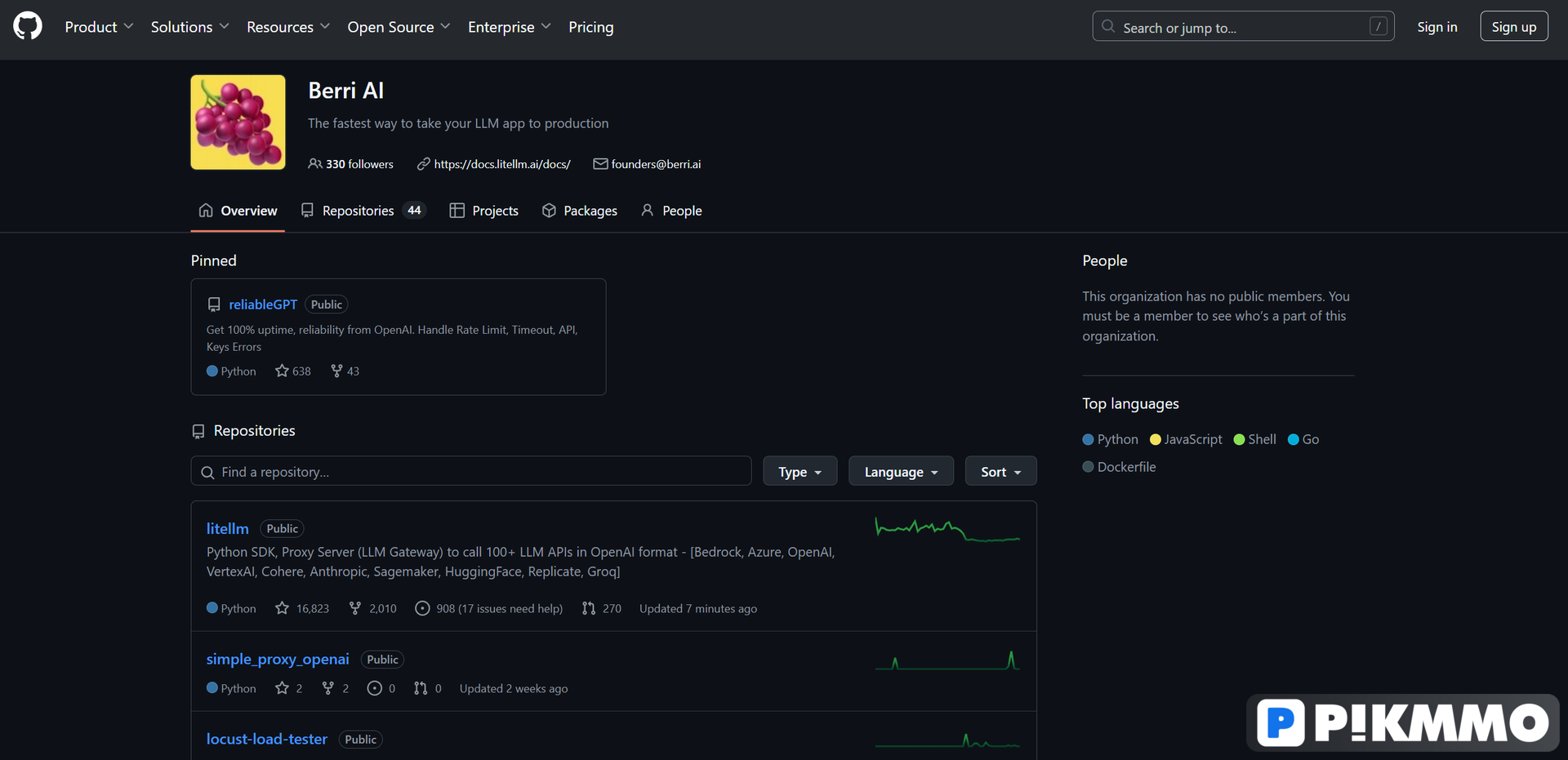
Task: Filter by Python in Top languages
Action: pyautogui.click(x=1111, y=439)
